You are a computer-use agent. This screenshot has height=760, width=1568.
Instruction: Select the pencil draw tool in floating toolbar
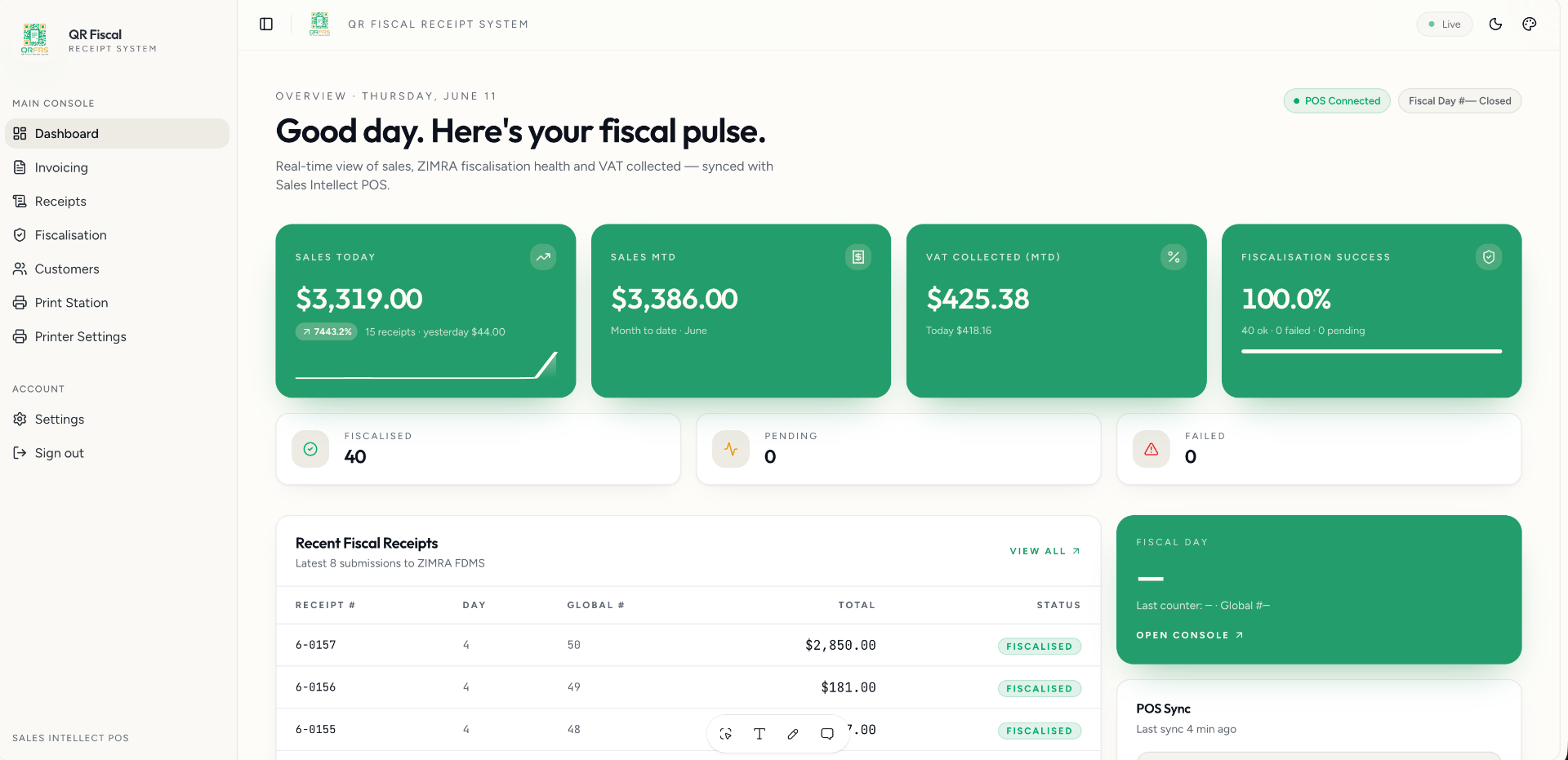tap(793, 734)
